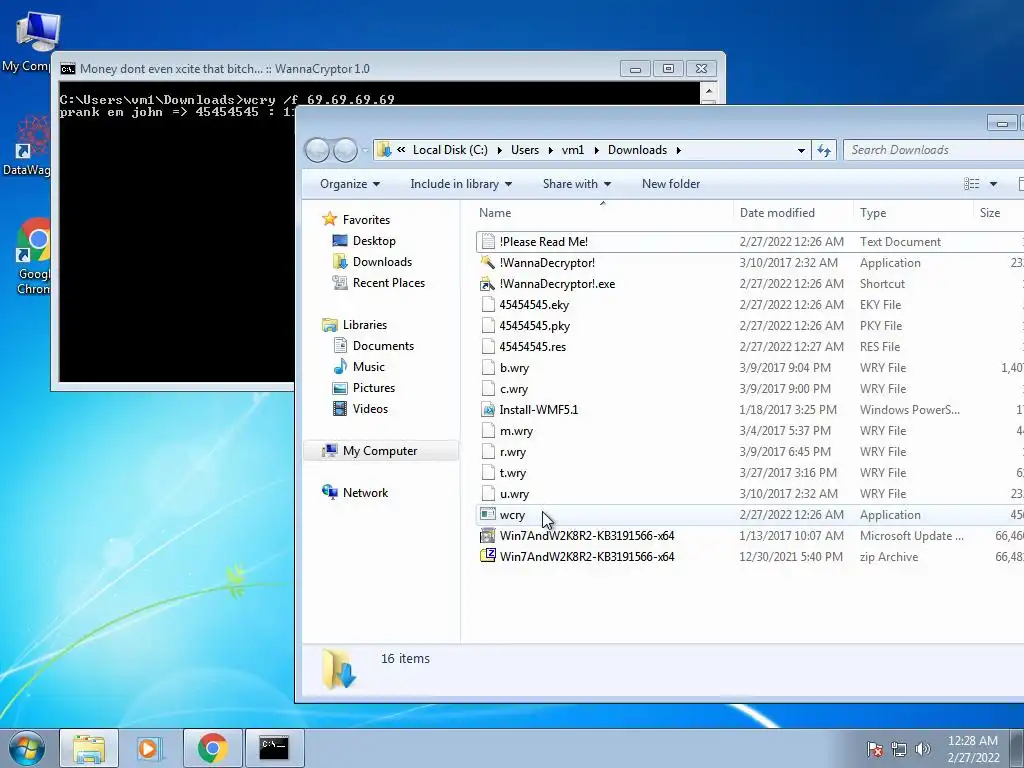Click the refresh button beside address bar
The height and width of the screenshot is (768, 1024).
click(x=824, y=150)
